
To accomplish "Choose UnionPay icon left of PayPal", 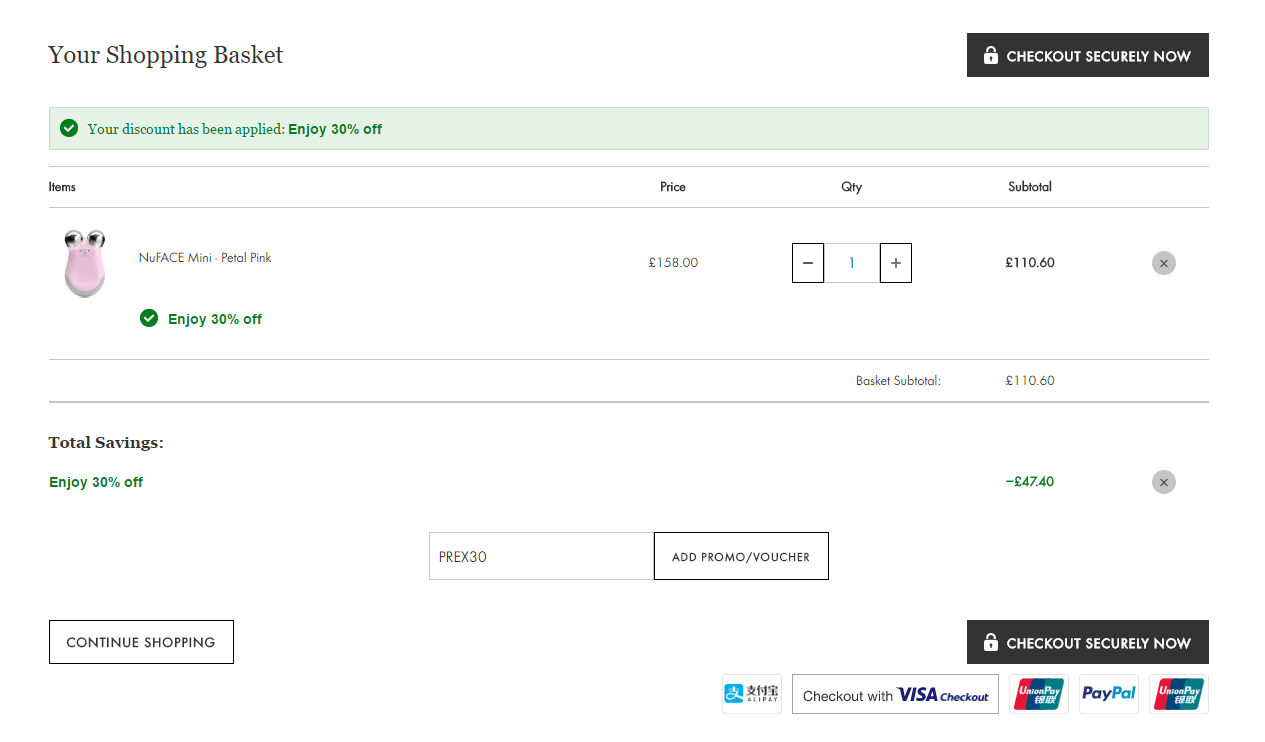I will [x=1039, y=694].
